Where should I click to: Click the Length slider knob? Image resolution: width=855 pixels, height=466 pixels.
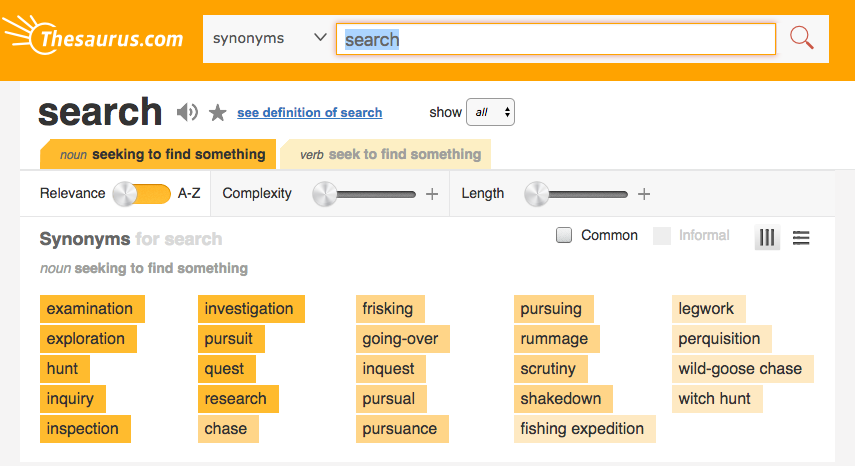click(537, 194)
